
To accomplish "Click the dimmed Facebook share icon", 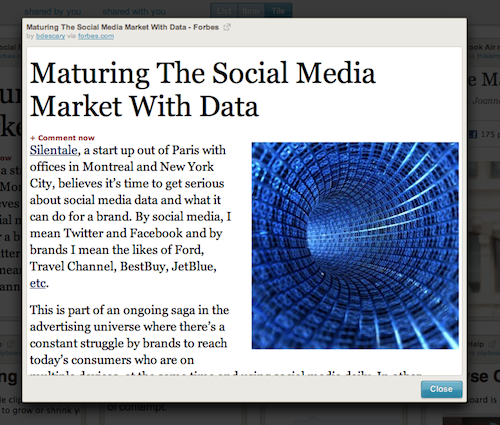I will tap(473, 134).
